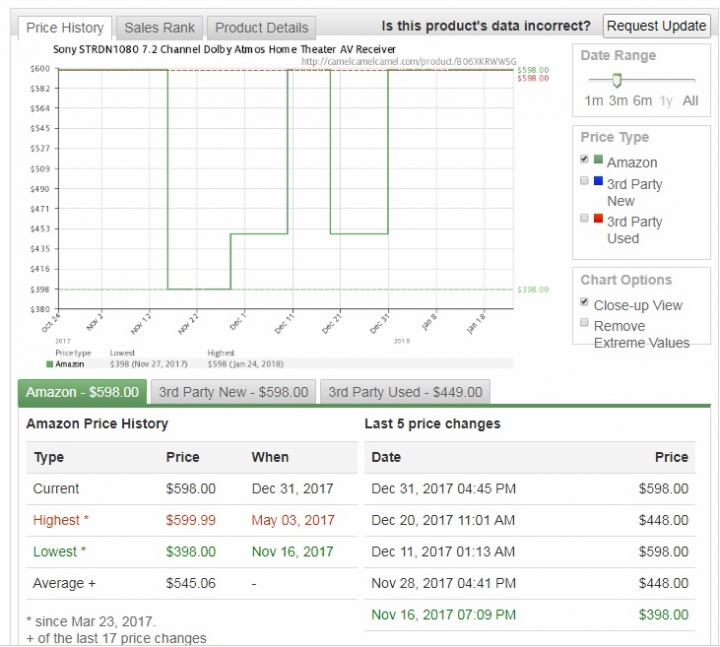Click the Highest $598 (Jan 24, 2018) legend value
Screen dimensions: 720x647
[x=245, y=364]
